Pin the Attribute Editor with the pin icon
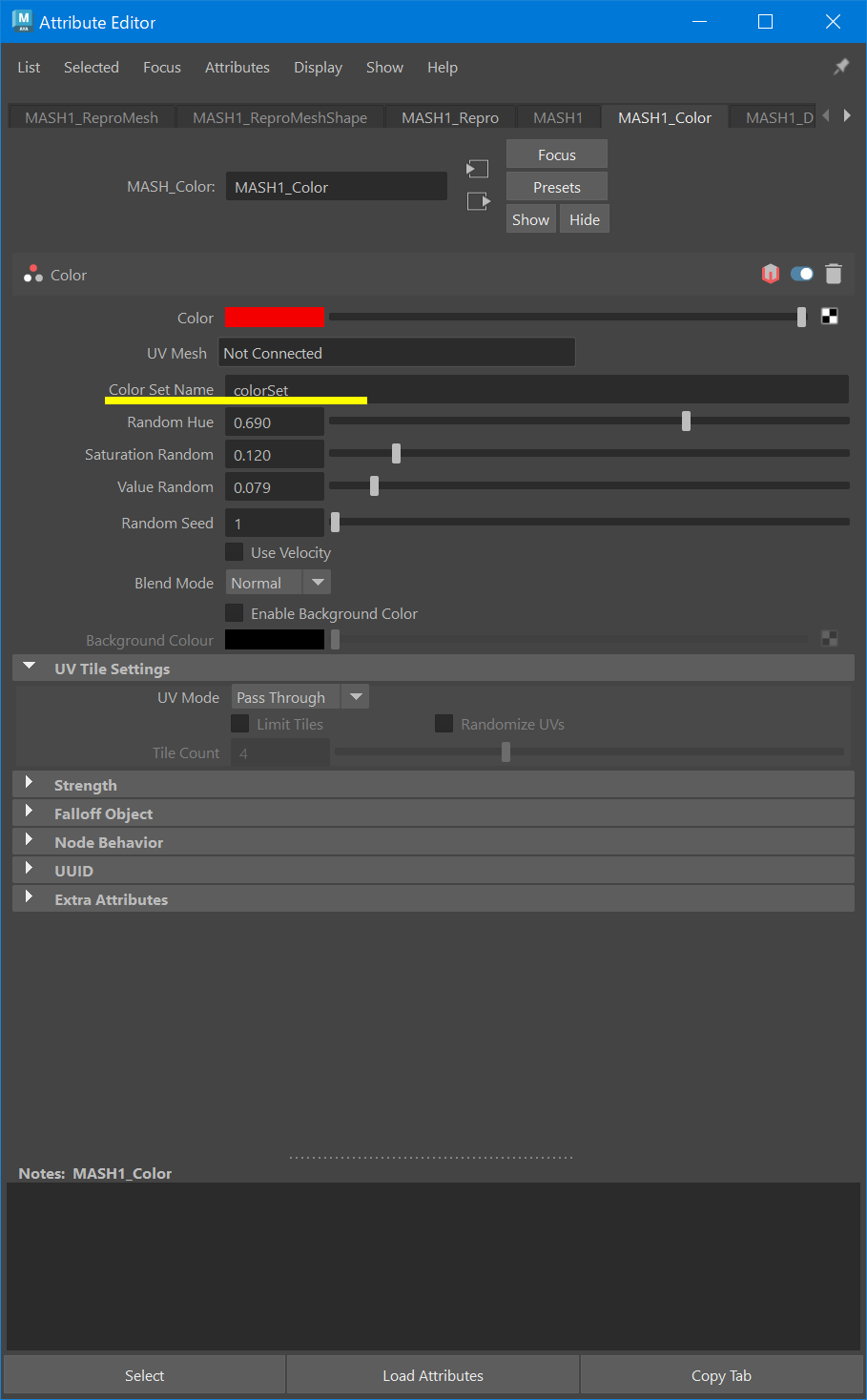 pyautogui.click(x=840, y=67)
